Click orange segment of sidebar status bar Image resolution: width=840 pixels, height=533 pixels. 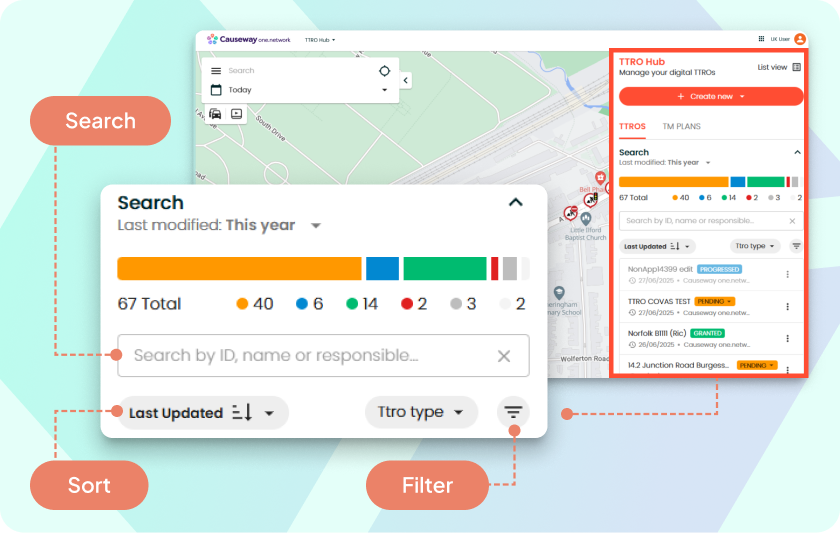coord(673,182)
